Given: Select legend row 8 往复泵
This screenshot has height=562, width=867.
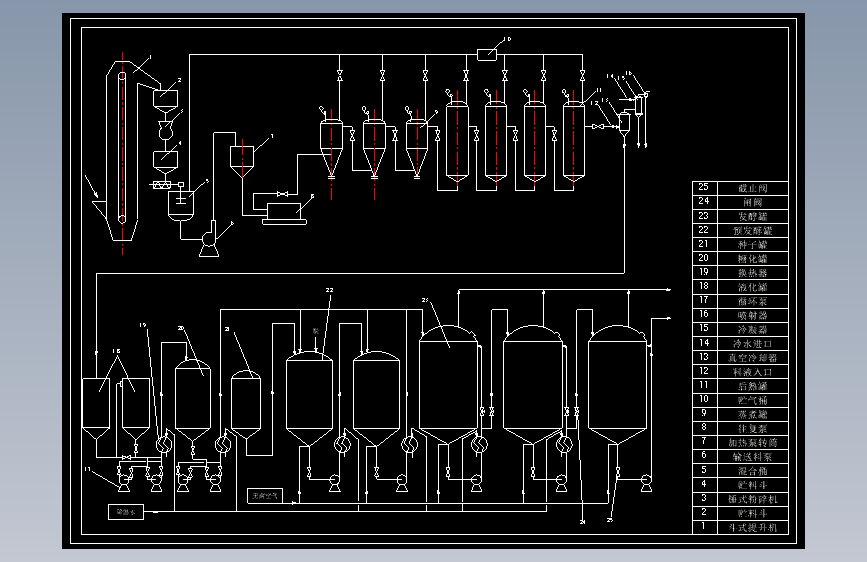Looking at the screenshot, I should [740, 429].
